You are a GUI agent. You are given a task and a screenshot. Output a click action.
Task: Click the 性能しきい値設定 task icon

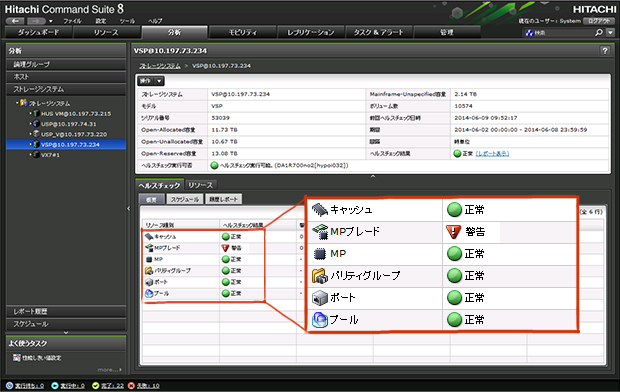[x=17, y=358]
